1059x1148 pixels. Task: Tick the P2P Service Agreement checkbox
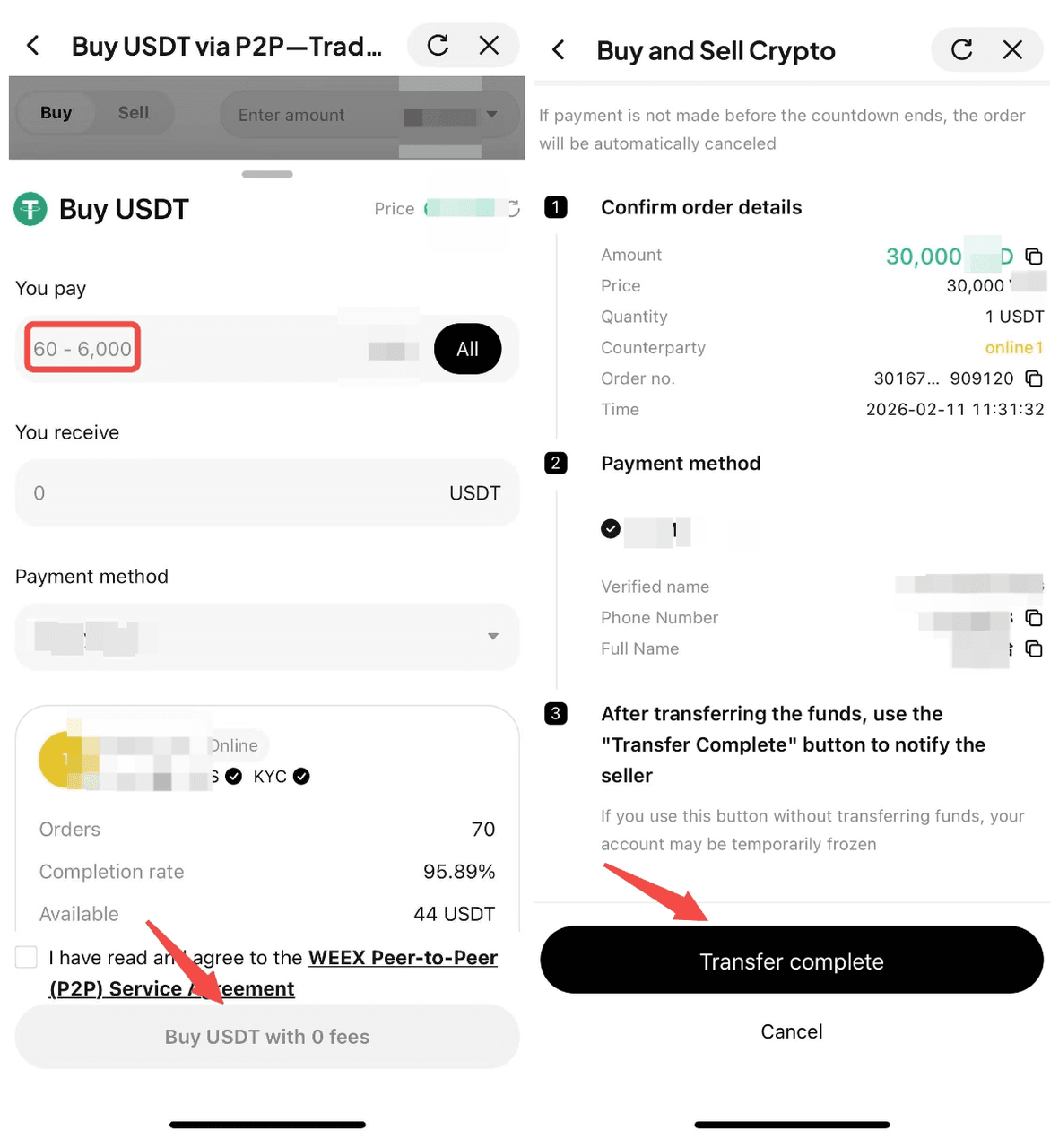click(x=26, y=957)
